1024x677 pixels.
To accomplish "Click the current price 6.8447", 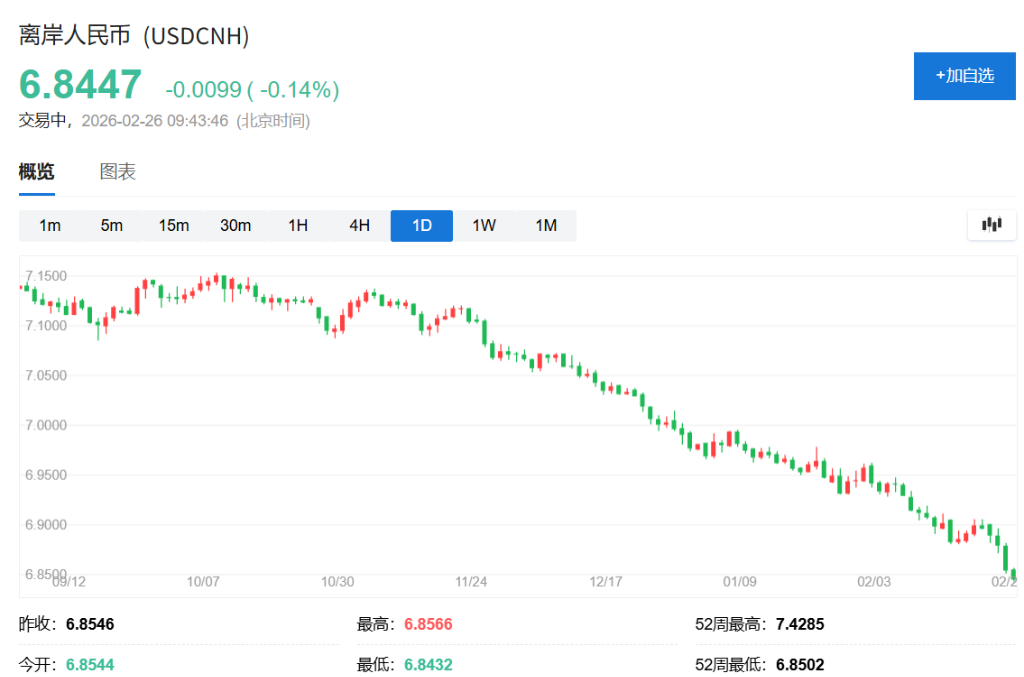I will tap(80, 84).
